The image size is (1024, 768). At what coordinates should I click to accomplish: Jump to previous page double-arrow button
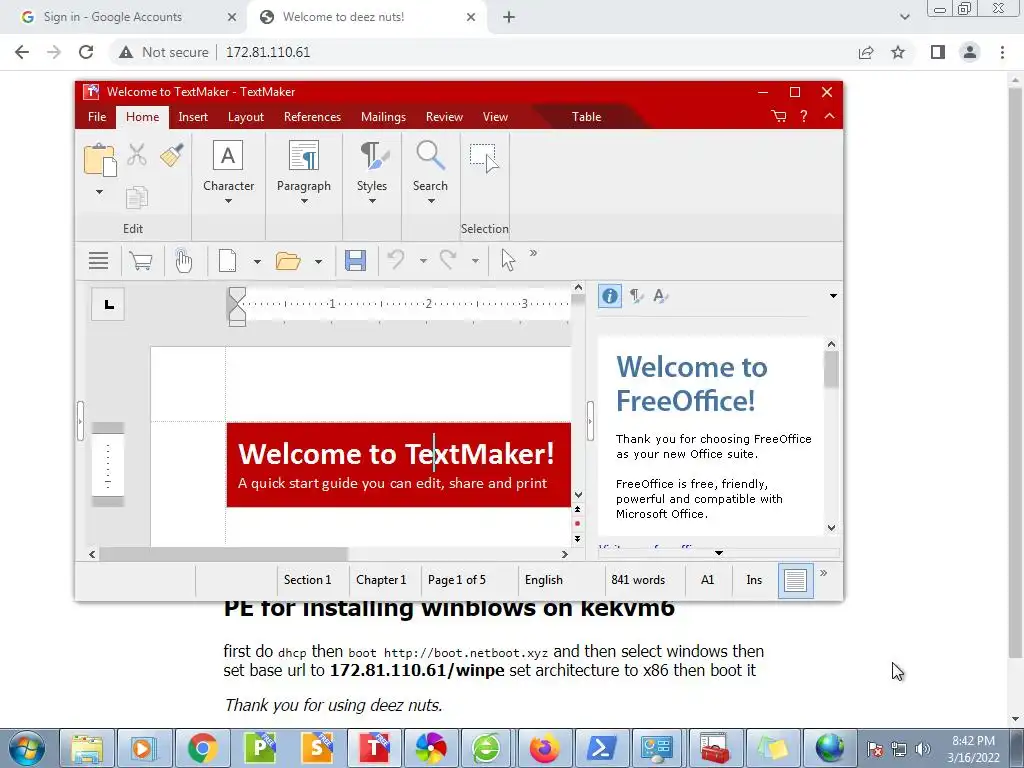(x=577, y=509)
